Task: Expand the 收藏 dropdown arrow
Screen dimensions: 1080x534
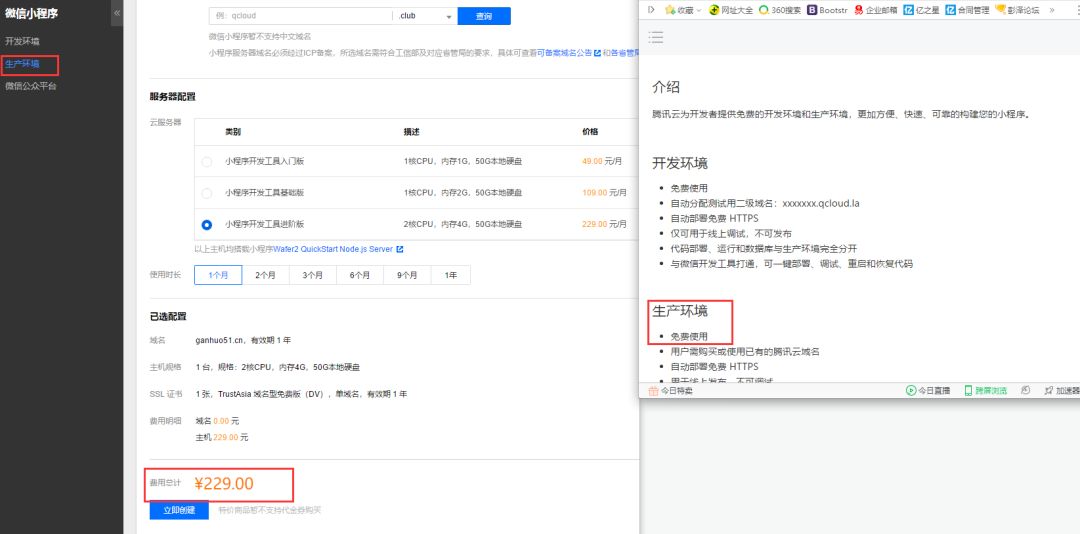Action: point(699,10)
